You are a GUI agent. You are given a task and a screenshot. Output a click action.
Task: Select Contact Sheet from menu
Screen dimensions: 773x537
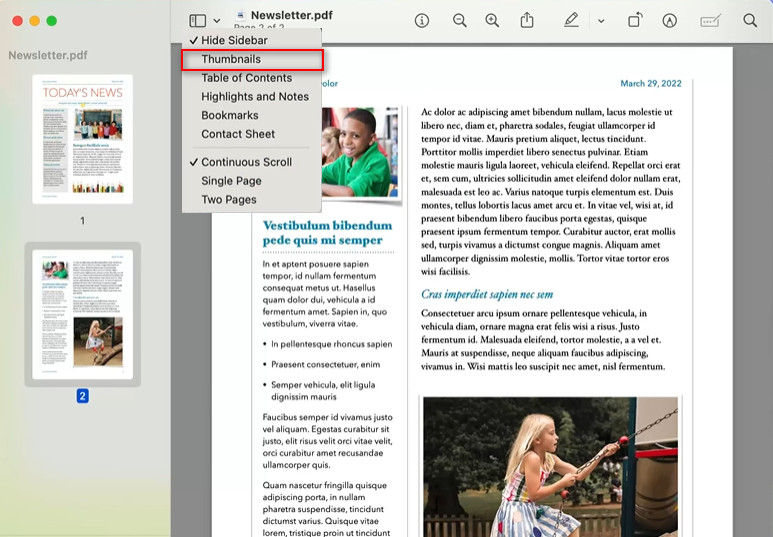tap(238, 134)
